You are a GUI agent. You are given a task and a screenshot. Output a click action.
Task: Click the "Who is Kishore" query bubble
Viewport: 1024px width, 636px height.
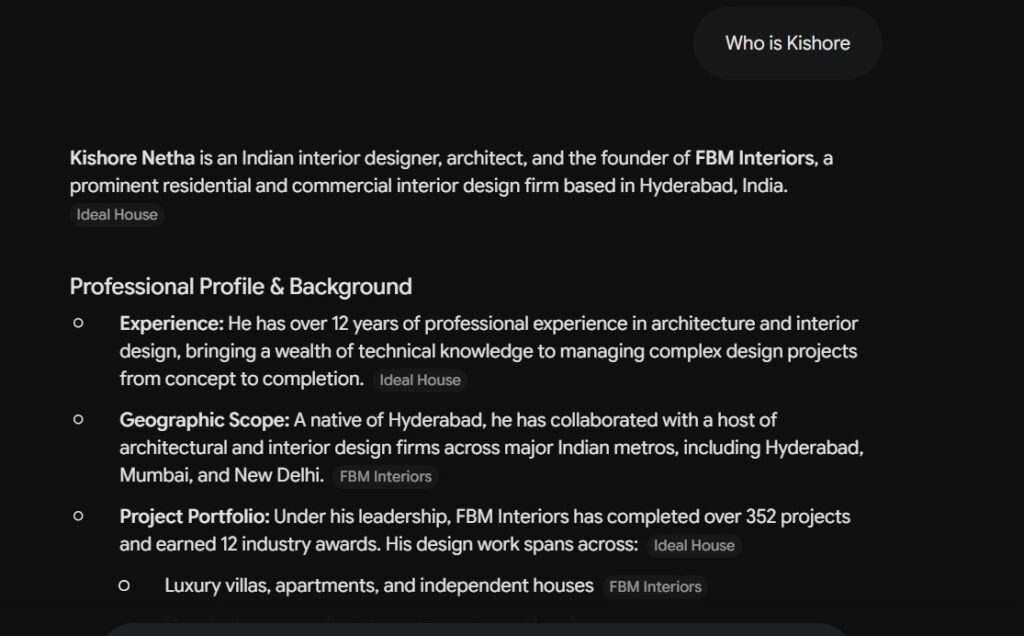click(x=788, y=43)
